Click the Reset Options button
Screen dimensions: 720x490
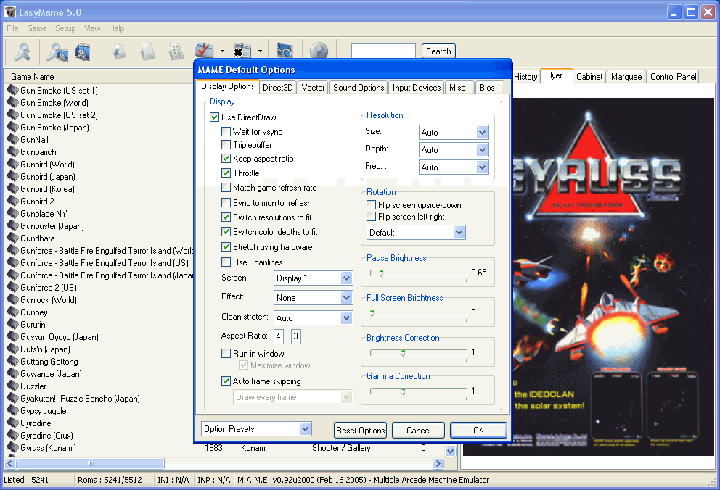tap(360, 430)
